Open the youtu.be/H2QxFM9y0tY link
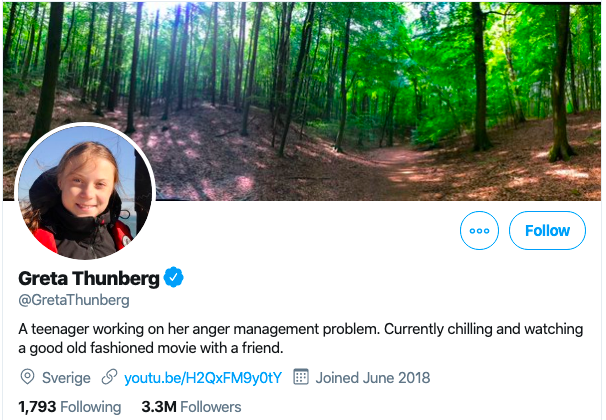This screenshot has height=420, width=606. click(203, 378)
